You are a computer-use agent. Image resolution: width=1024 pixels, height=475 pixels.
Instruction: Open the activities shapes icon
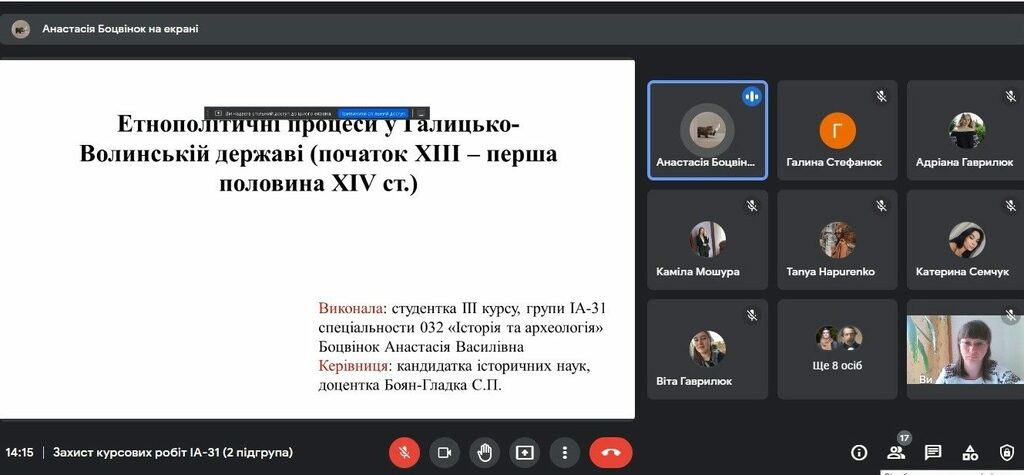tap(969, 452)
